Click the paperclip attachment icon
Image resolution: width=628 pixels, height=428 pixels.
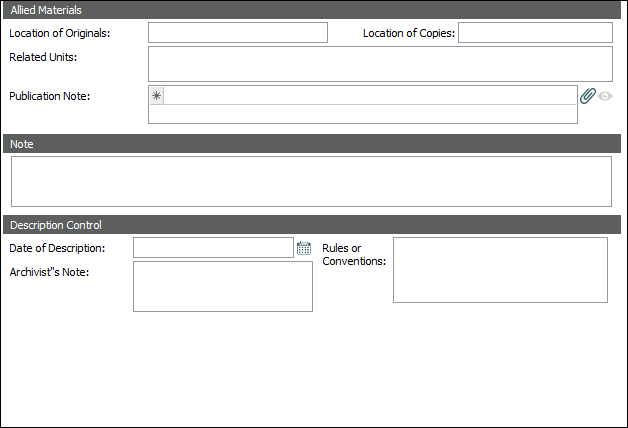tap(588, 96)
